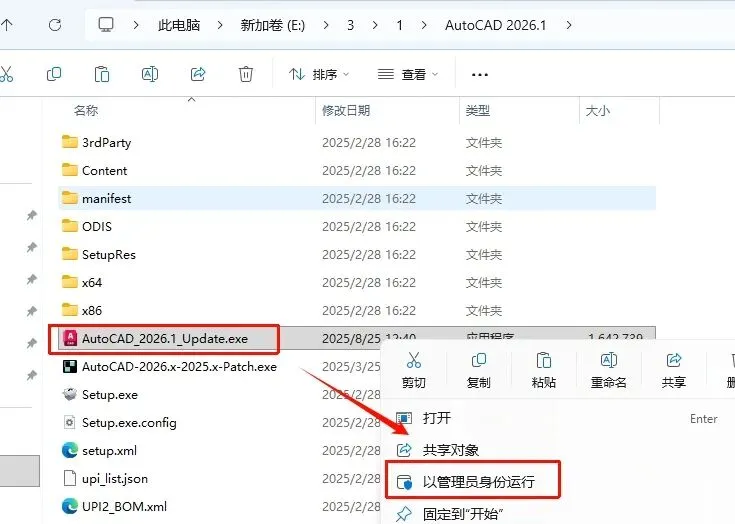Choose 剪切 in the context menu
The width and height of the screenshot is (735, 524).
click(x=413, y=370)
